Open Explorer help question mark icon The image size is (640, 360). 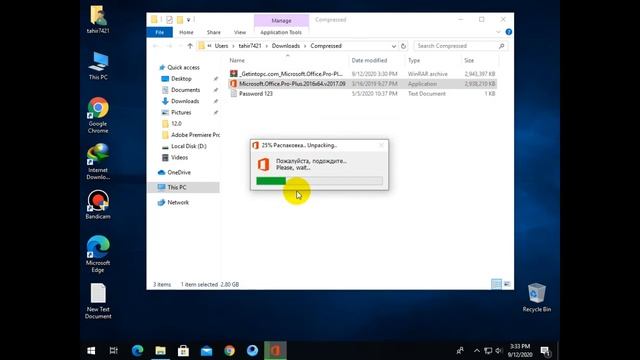click(x=509, y=32)
